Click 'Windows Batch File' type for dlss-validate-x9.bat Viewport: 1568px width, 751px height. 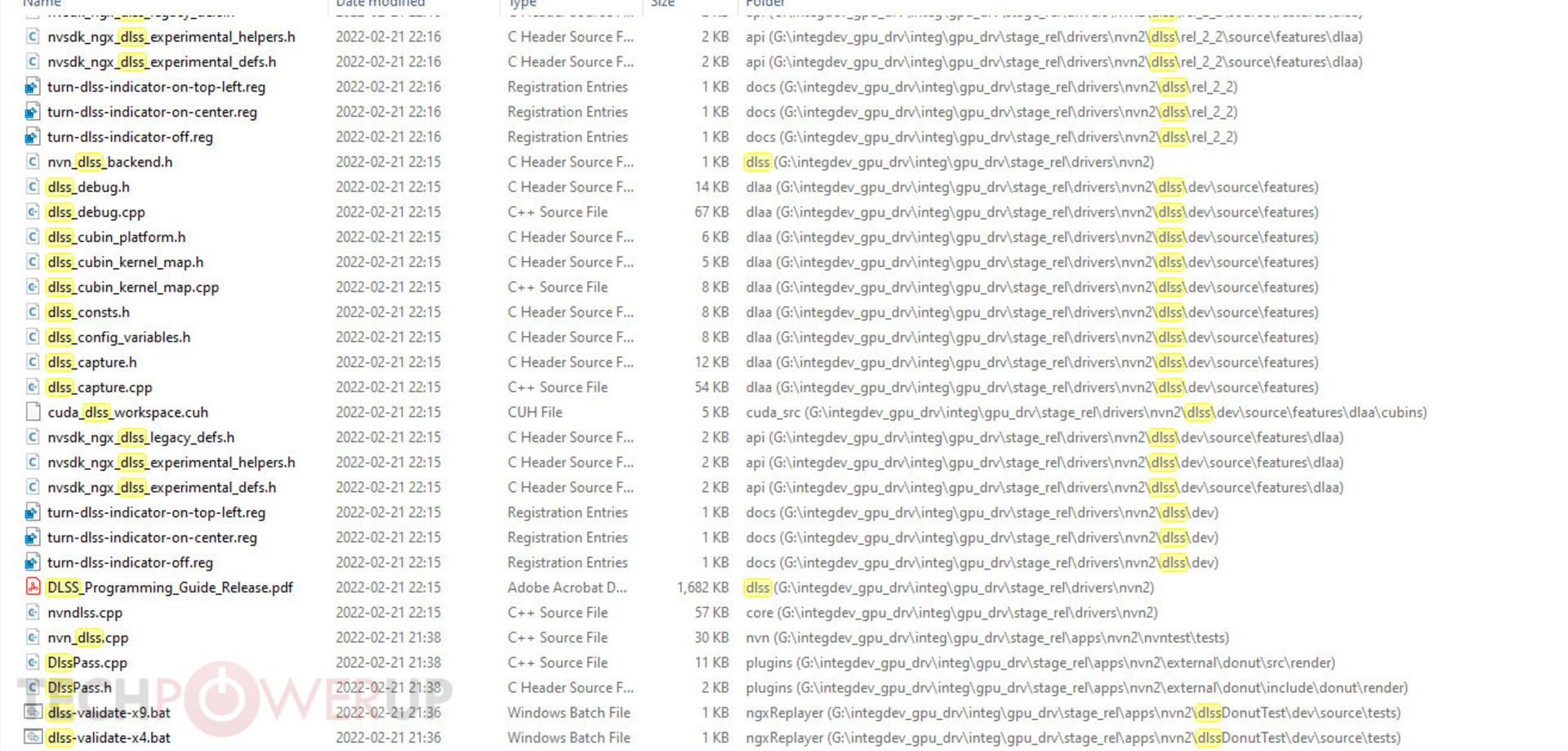(569, 713)
